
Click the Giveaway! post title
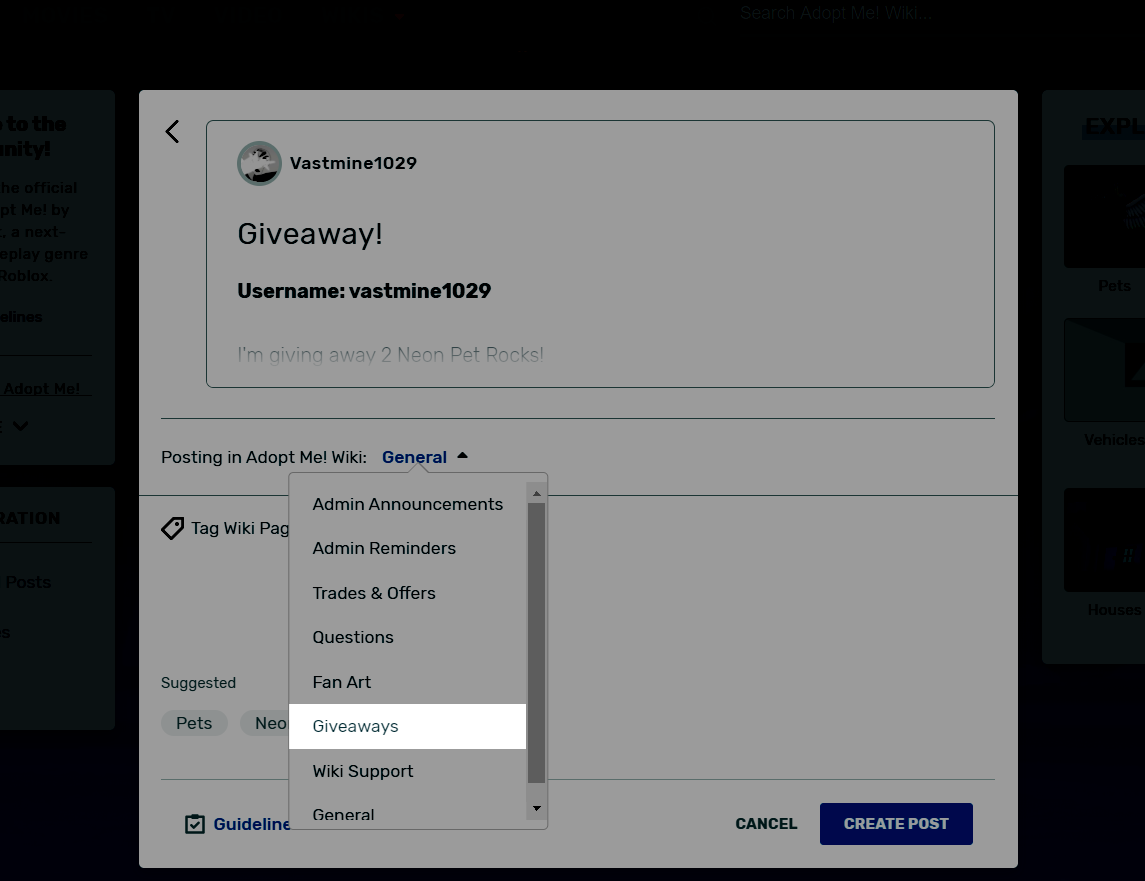[310, 234]
